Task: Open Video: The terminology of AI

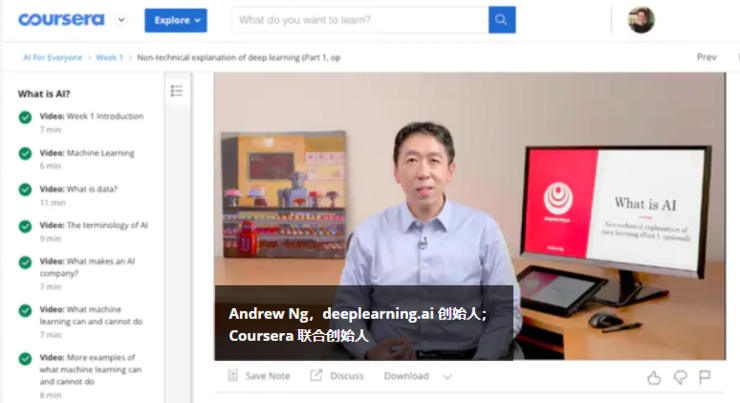Action: 94,225
